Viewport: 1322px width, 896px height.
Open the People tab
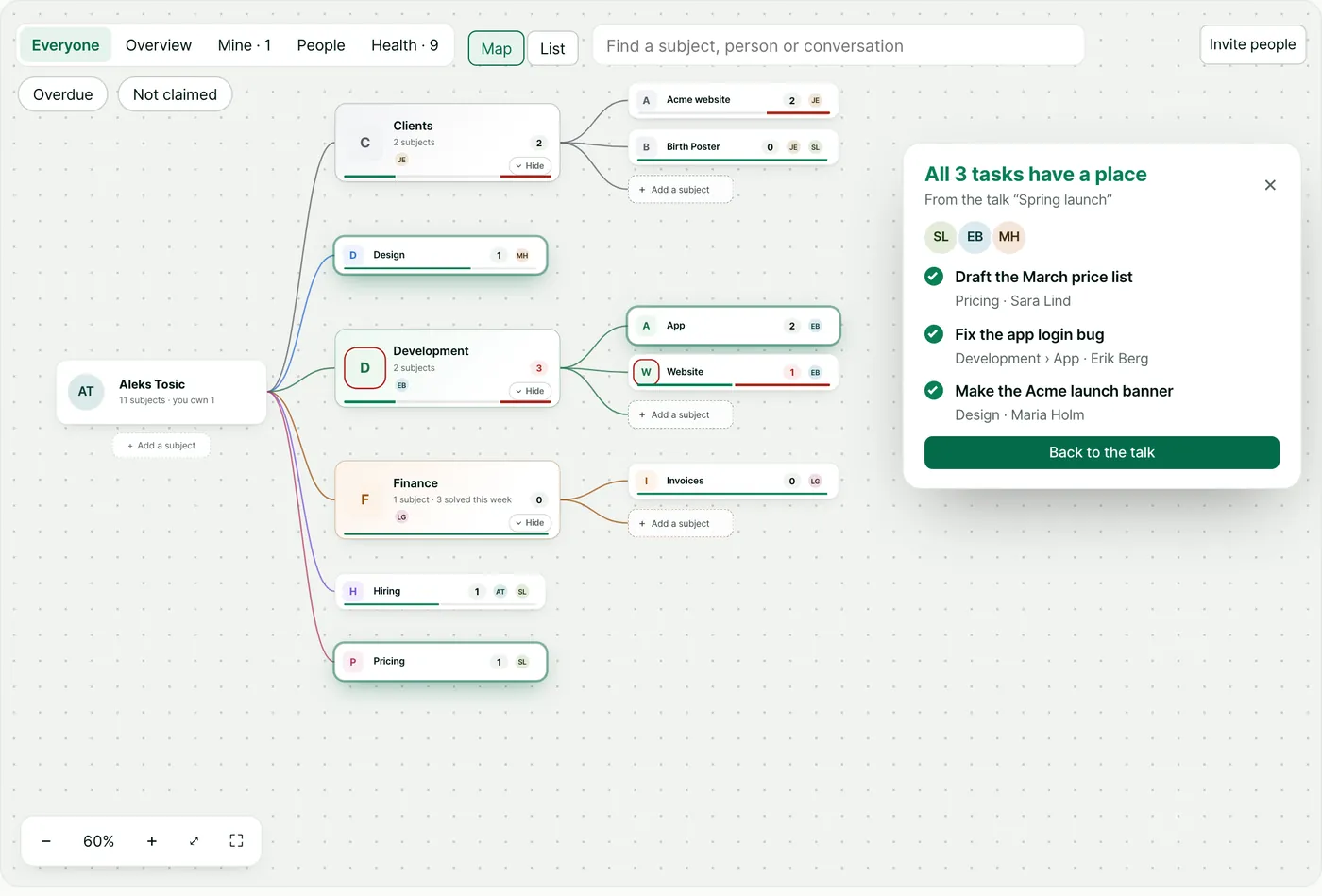pyautogui.click(x=321, y=45)
